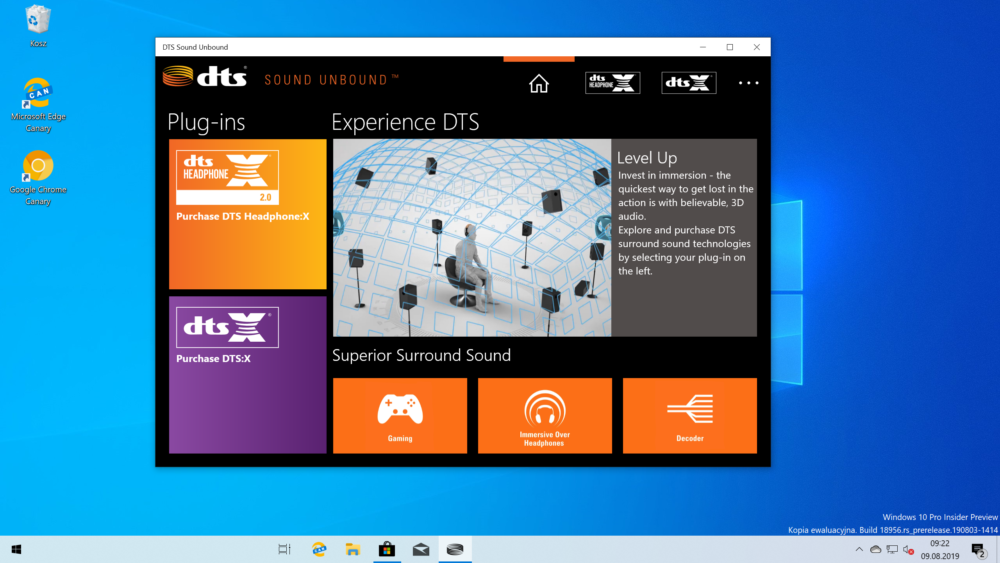Launch Edge Canary from the taskbar
Viewport: 1000px width, 563px height.
[319, 549]
